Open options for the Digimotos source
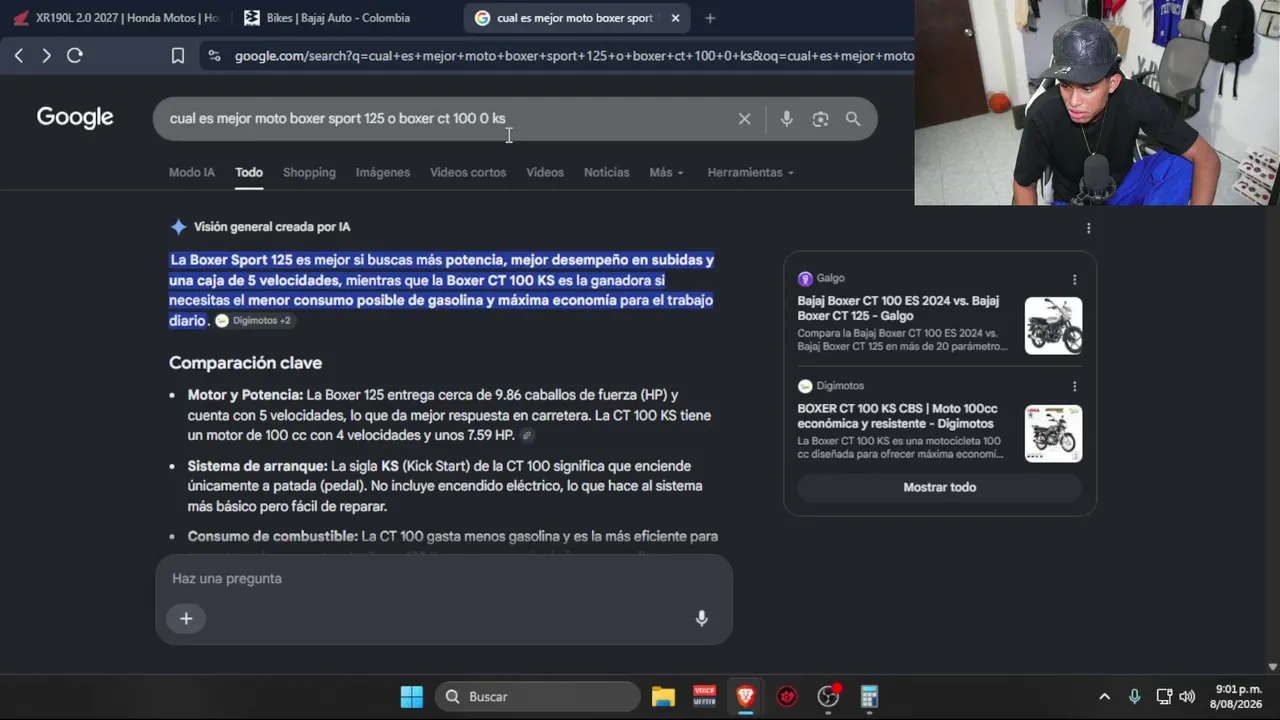 1075,386
